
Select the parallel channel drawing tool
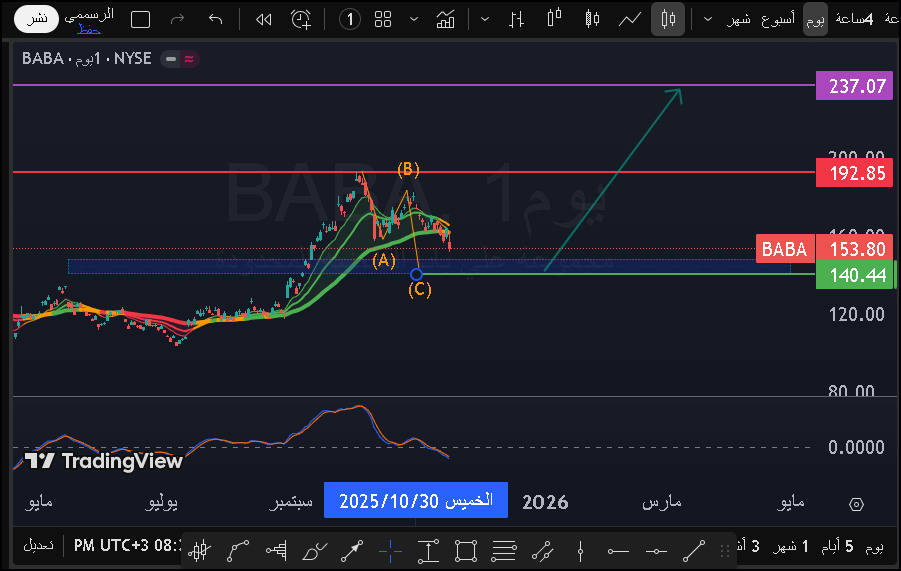point(542,551)
